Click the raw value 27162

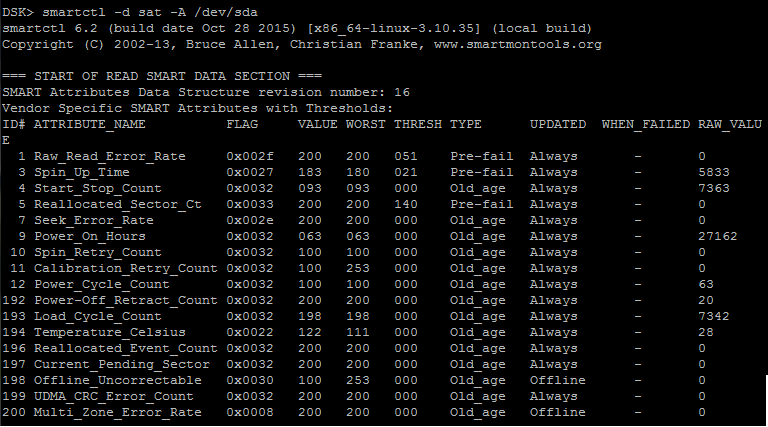point(718,236)
